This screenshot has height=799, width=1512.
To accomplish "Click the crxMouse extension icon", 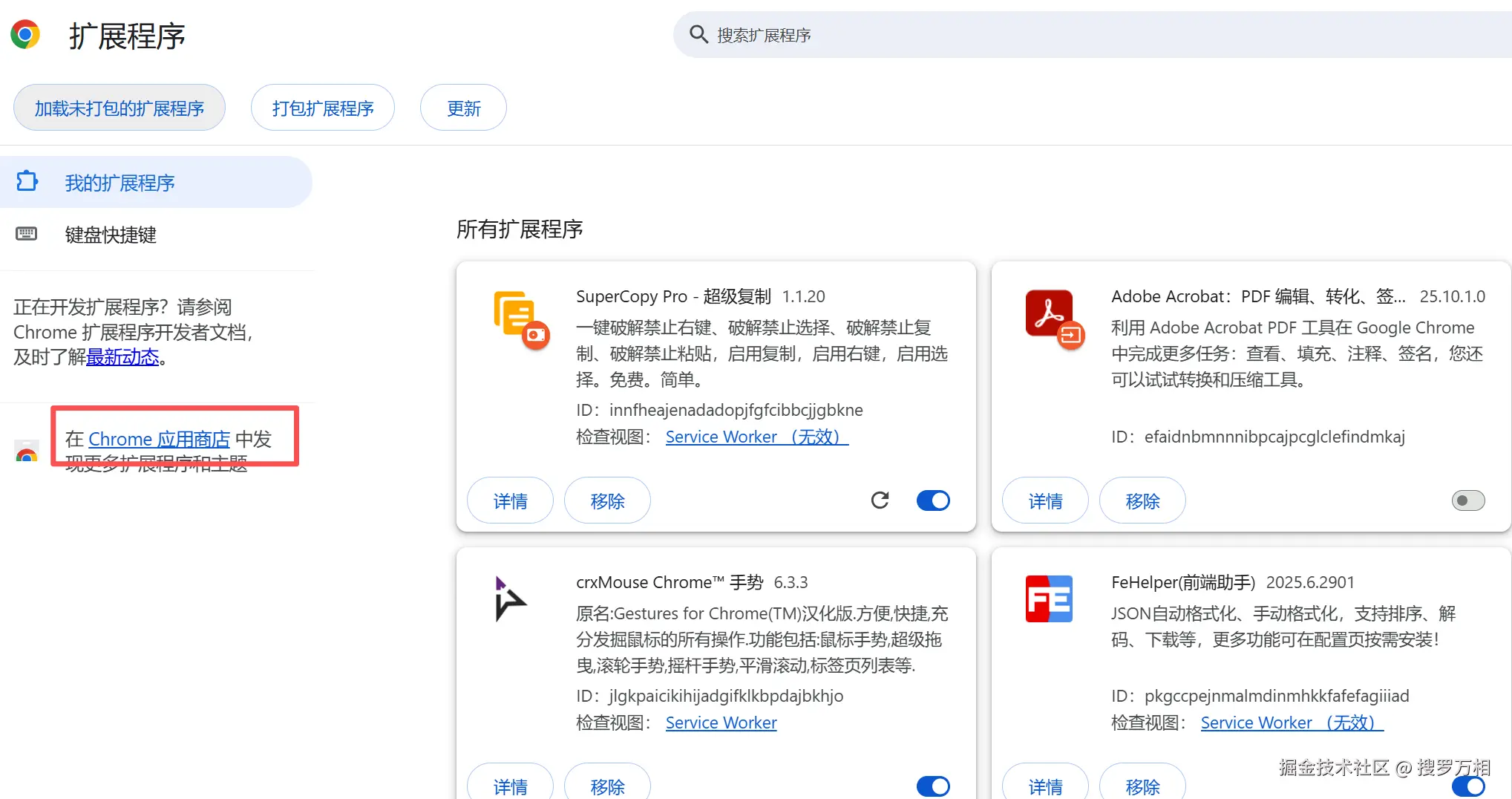I will coord(510,599).
